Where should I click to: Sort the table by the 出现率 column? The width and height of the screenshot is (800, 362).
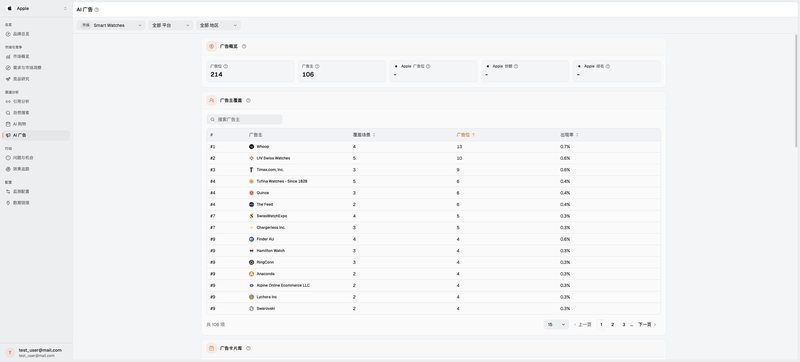point(569,135)
